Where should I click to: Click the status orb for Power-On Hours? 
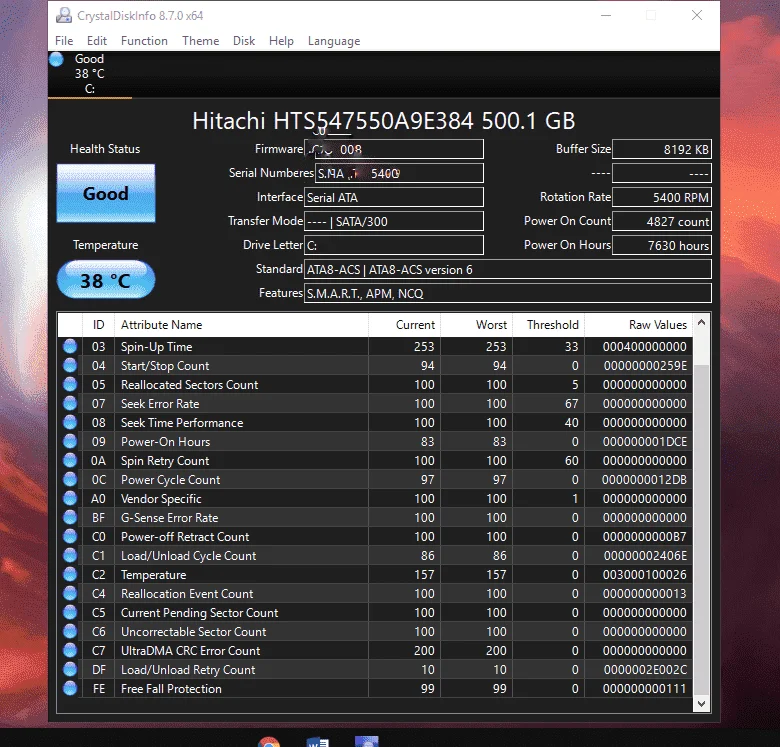70,441
